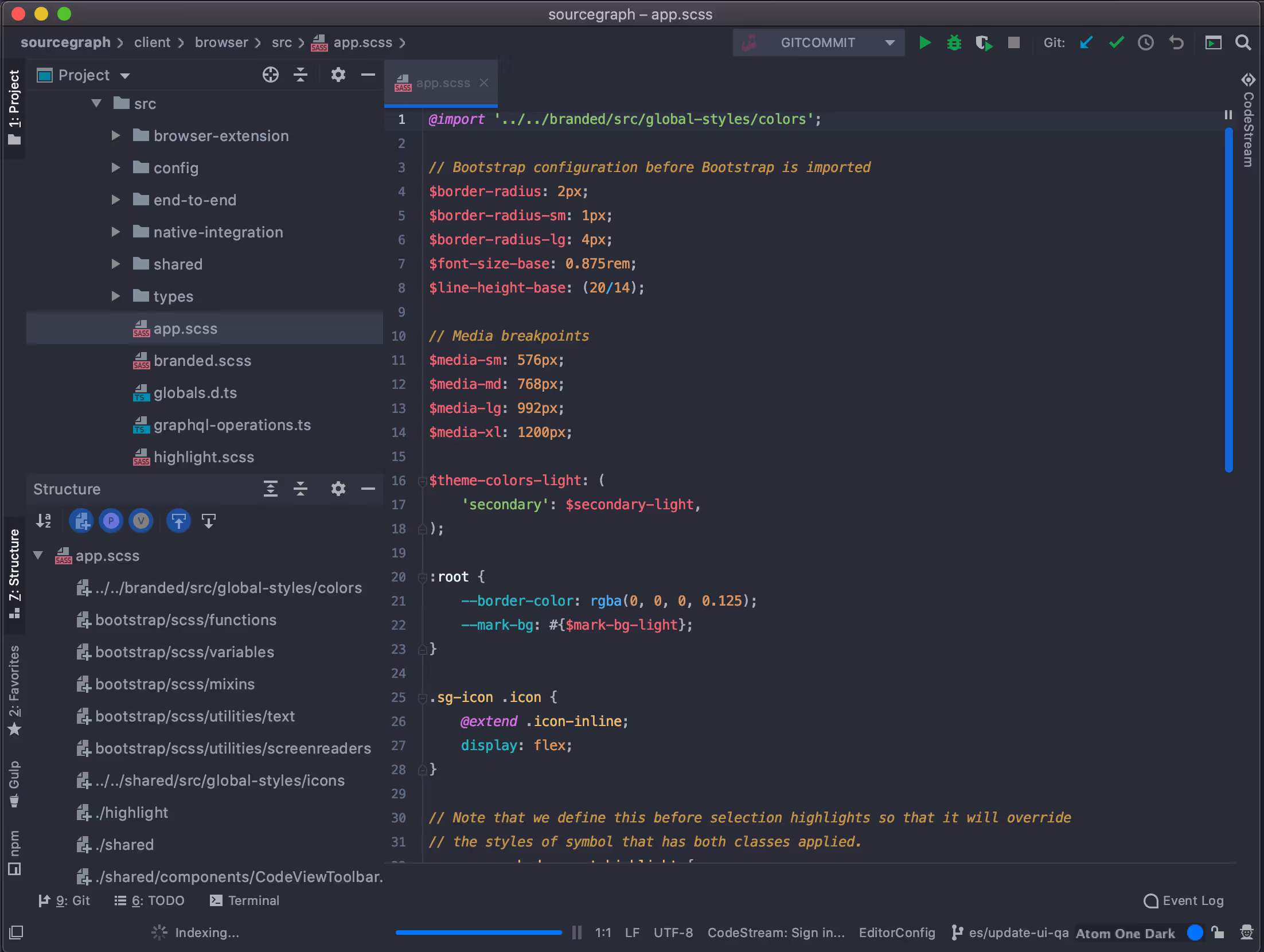Toggle tool window bars icon in corner
Viewport: 1264px width, 952px height.
16,933
